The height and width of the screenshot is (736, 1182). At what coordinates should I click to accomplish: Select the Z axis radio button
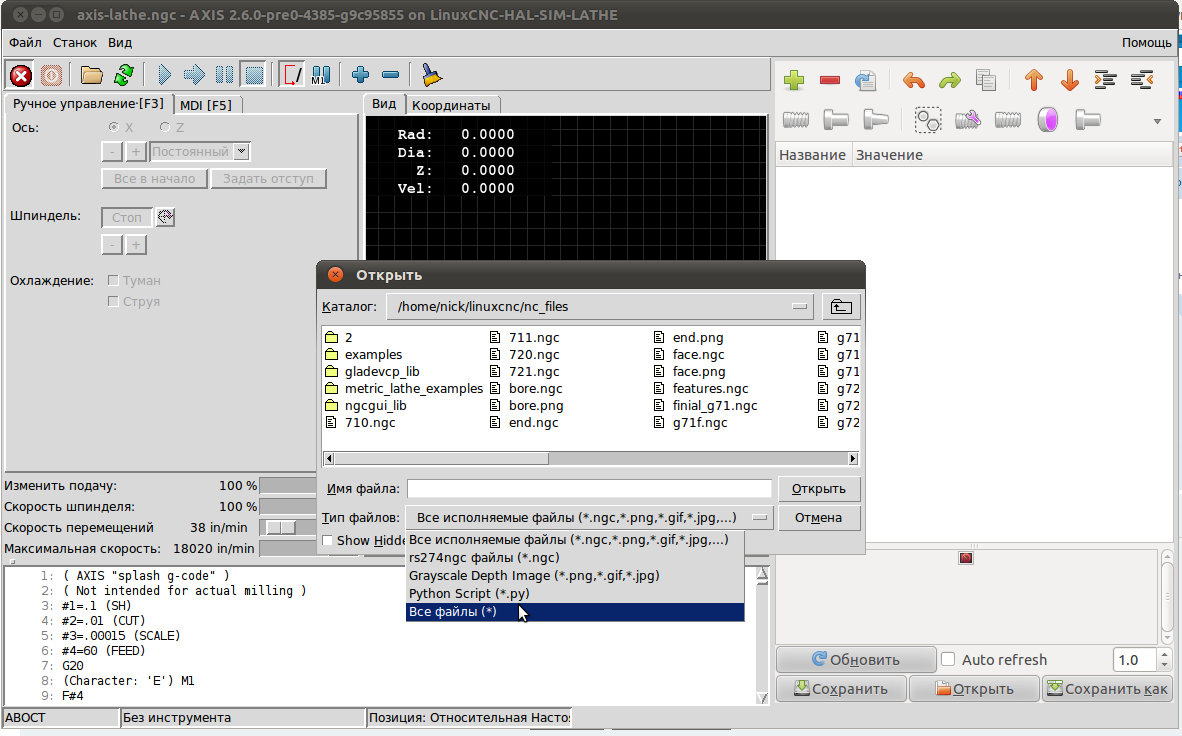(x=164, y=127)
